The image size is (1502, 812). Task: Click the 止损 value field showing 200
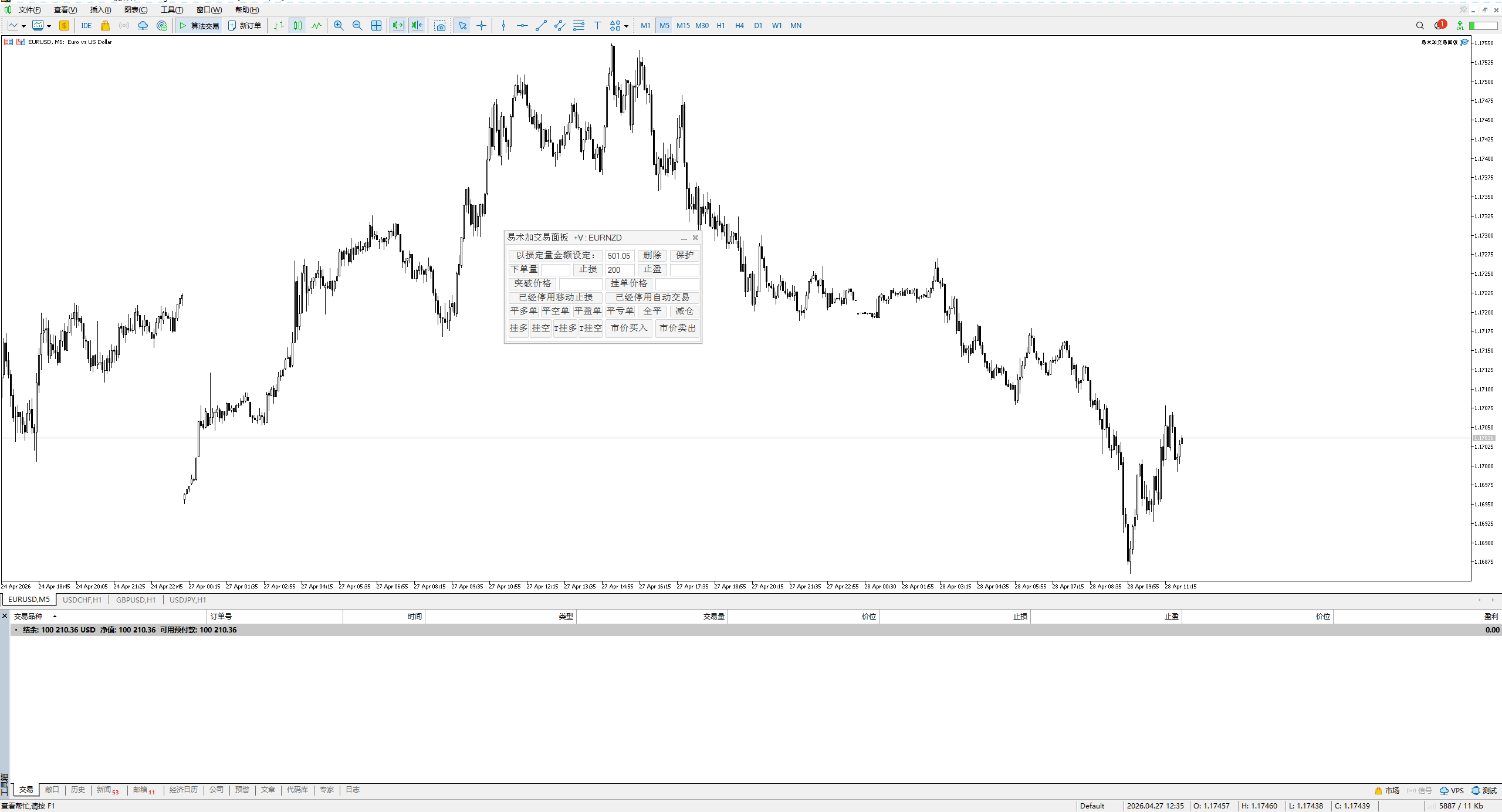(620, 270)
